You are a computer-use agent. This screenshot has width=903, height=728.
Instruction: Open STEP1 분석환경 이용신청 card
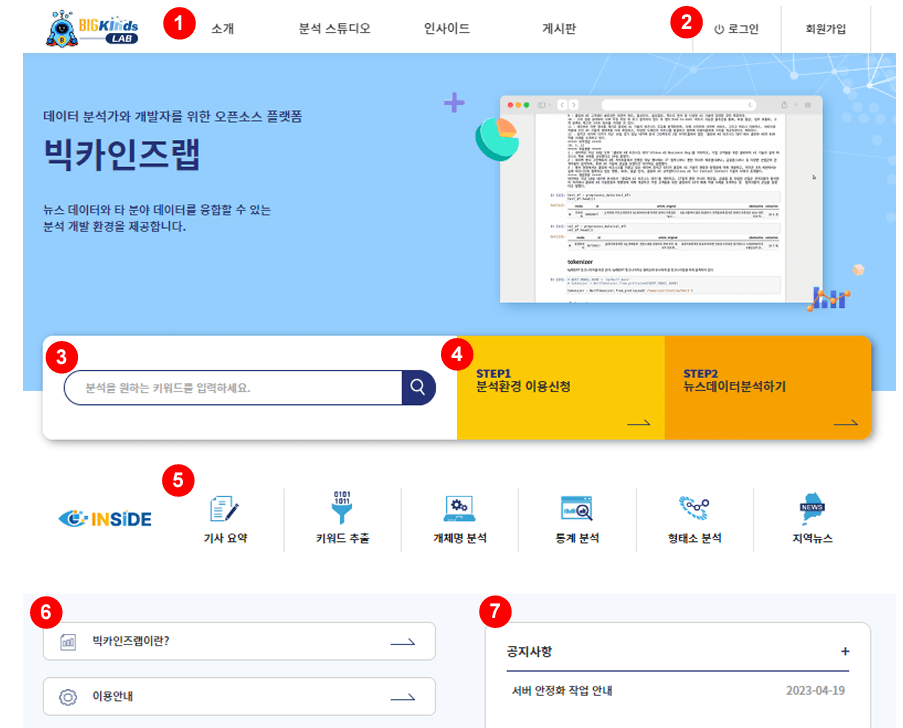[561, 388]
